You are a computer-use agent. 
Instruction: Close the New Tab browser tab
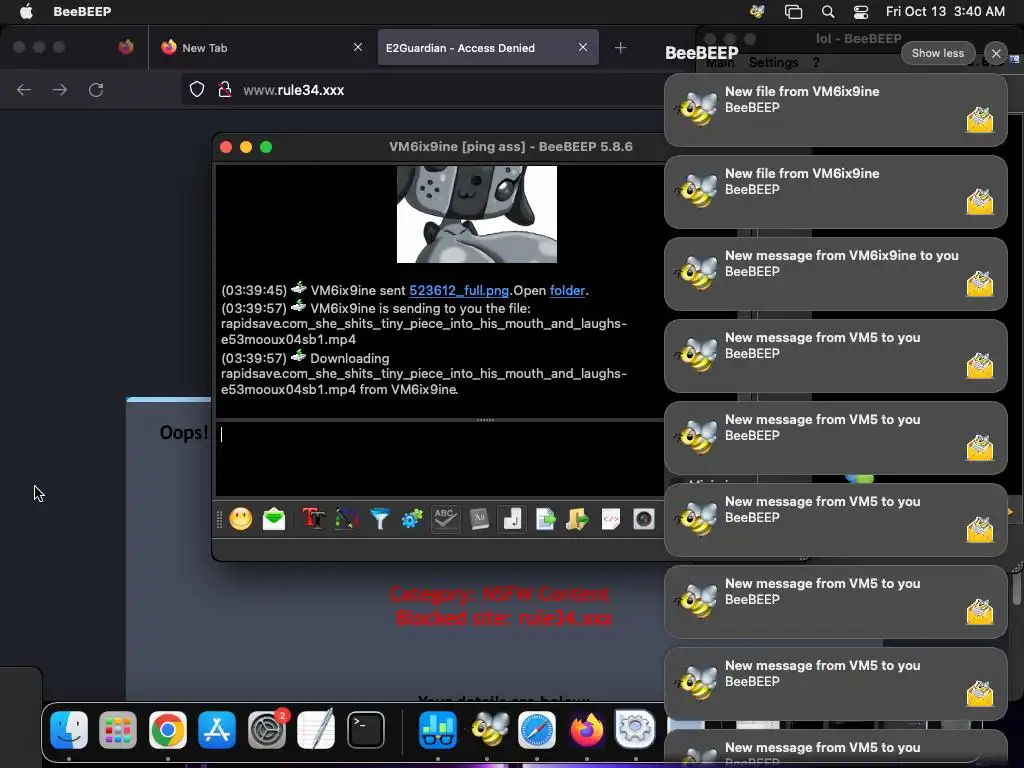coord(358,47)
